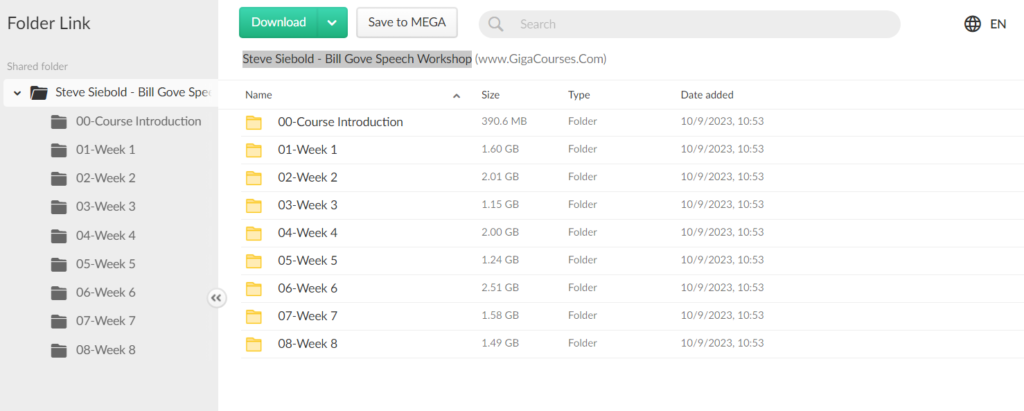Click sidebar folder icon beside 02-Week 2
1024x411 pixels.
59,178
